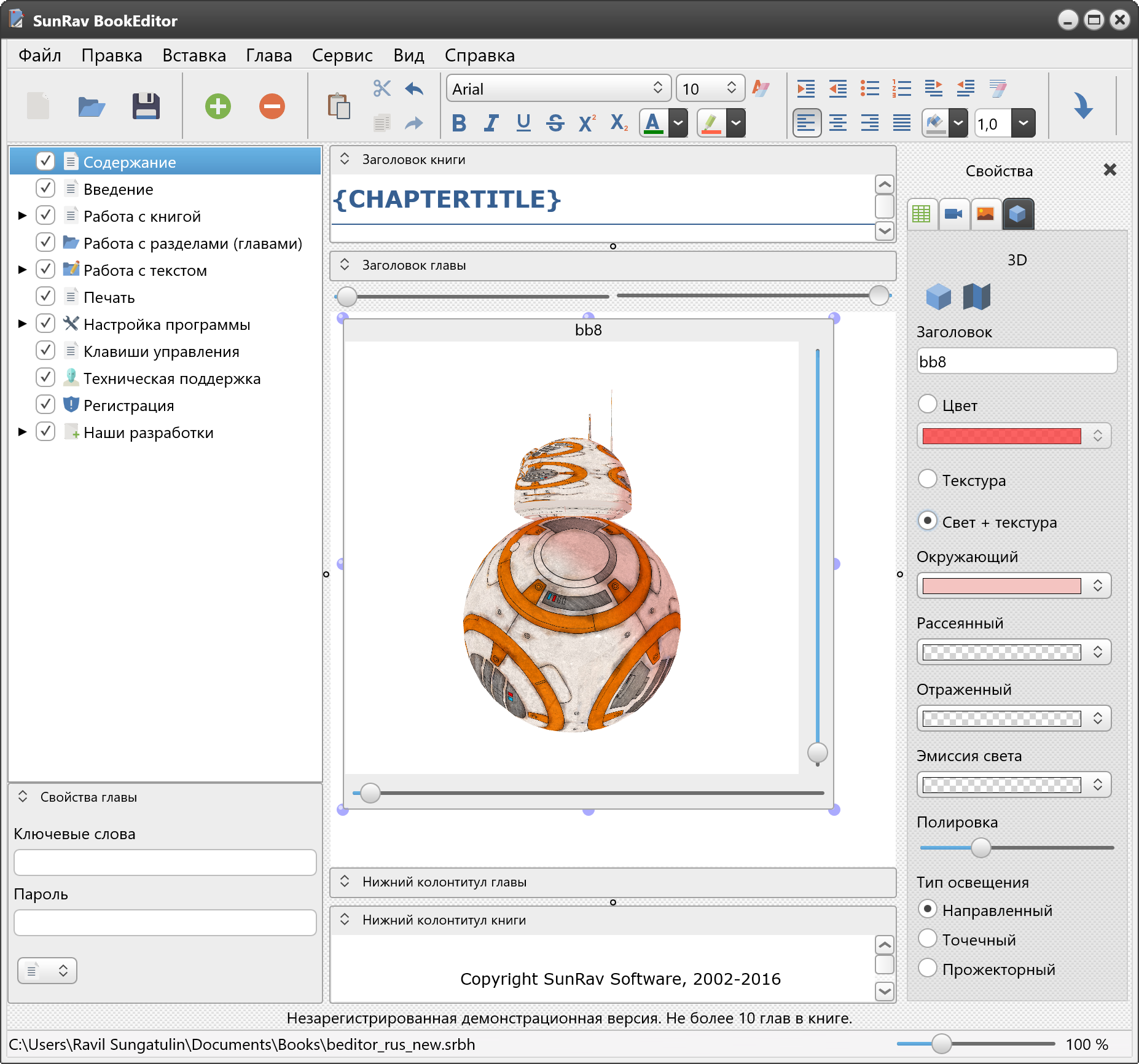This screenshot has width=1139, height=1064.
Task: Choose Точечный lighting type
Action: tap(928, 939)
